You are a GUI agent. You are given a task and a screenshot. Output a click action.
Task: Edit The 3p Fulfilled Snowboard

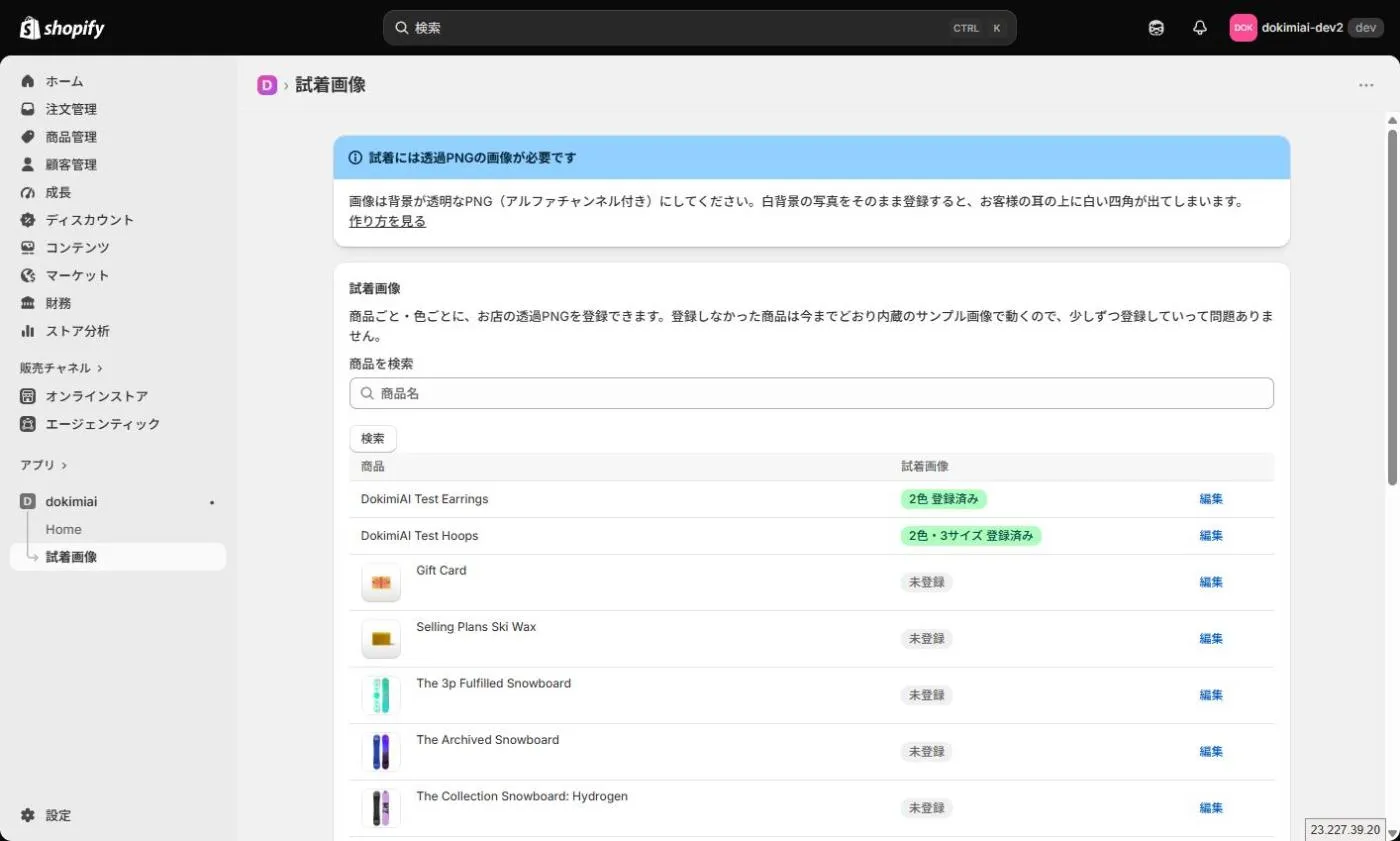click(1211, 695)
